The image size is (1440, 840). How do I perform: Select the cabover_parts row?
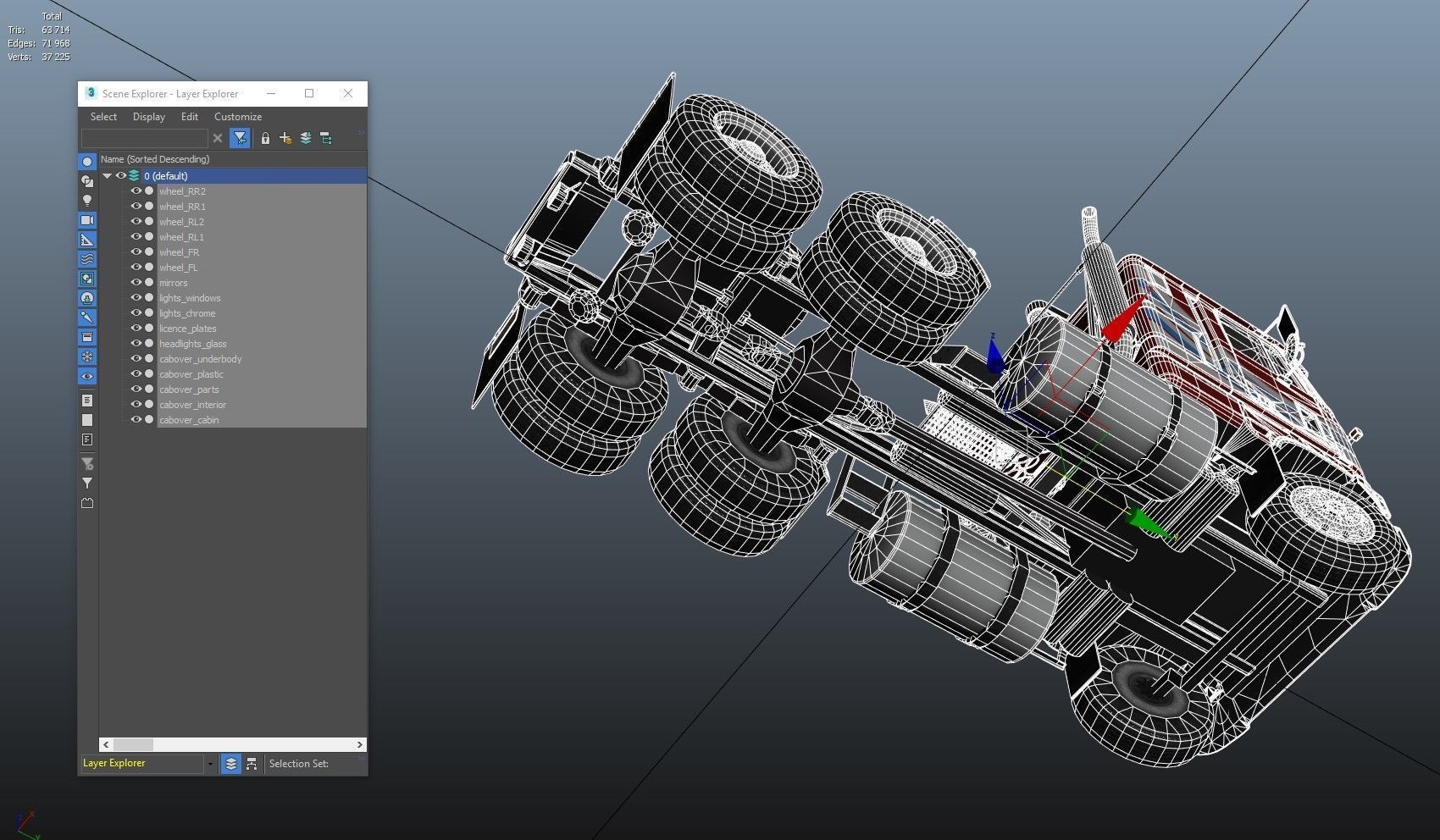(x=262, y=390)
